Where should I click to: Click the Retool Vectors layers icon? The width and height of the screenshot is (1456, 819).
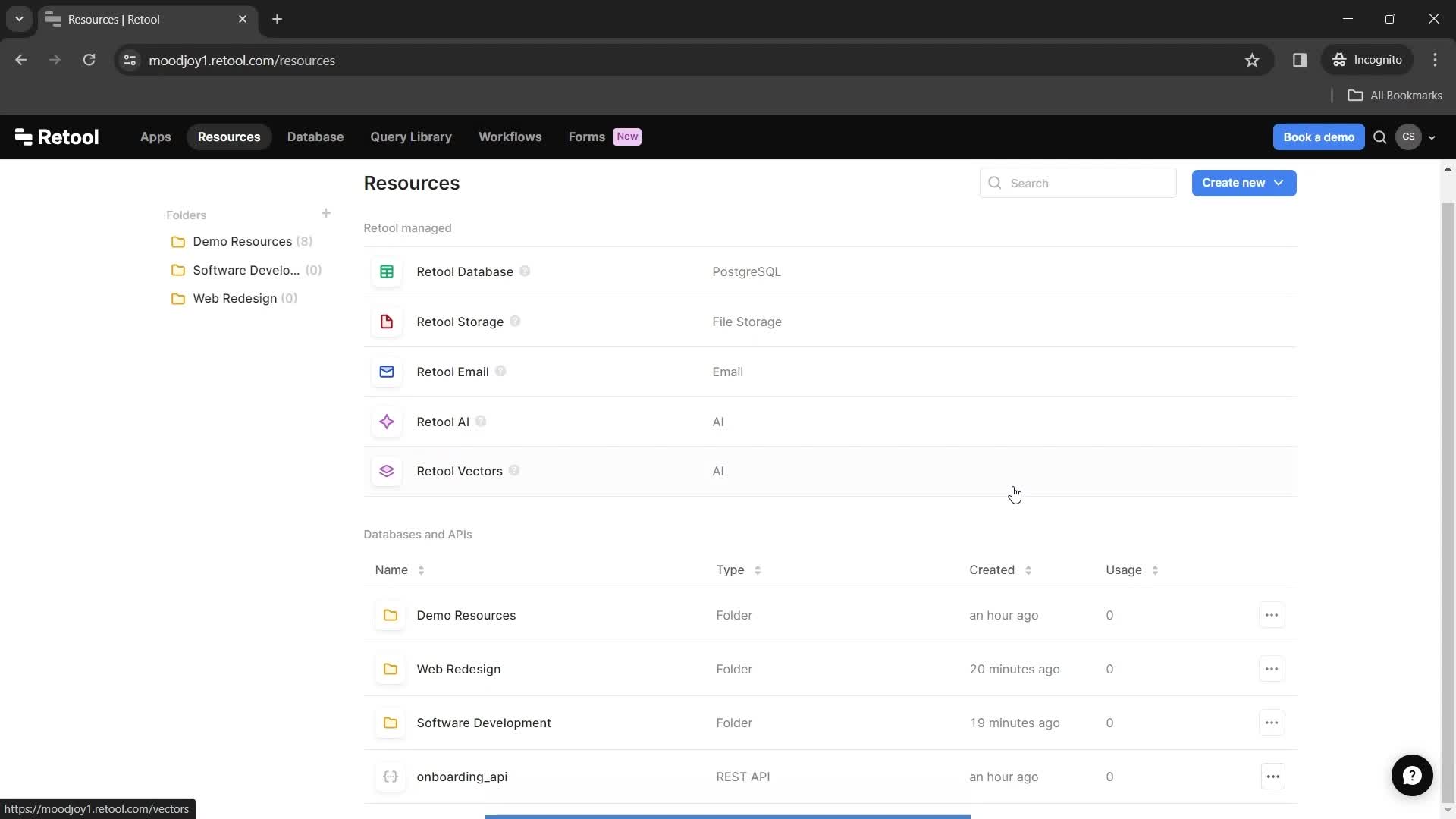pyautogui.click(x=387, y=471)
